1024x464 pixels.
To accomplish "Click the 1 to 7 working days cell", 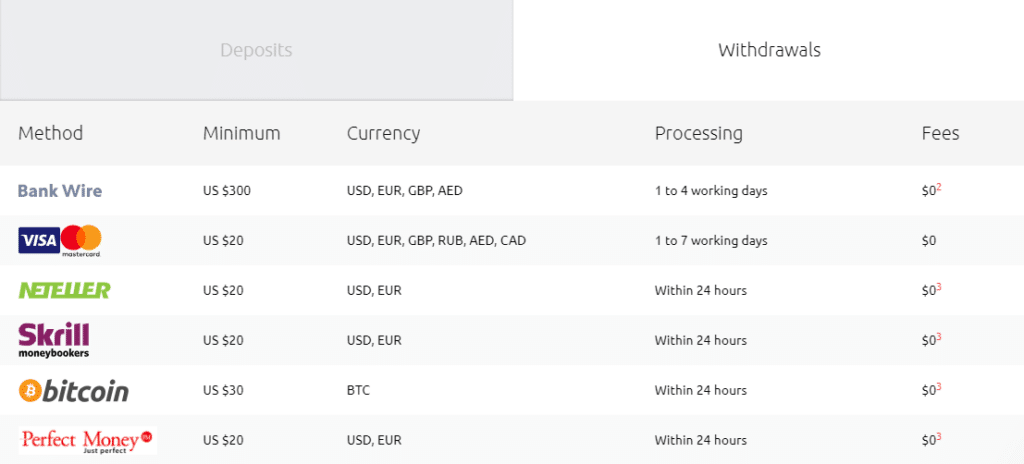I will tap(711, 241).
